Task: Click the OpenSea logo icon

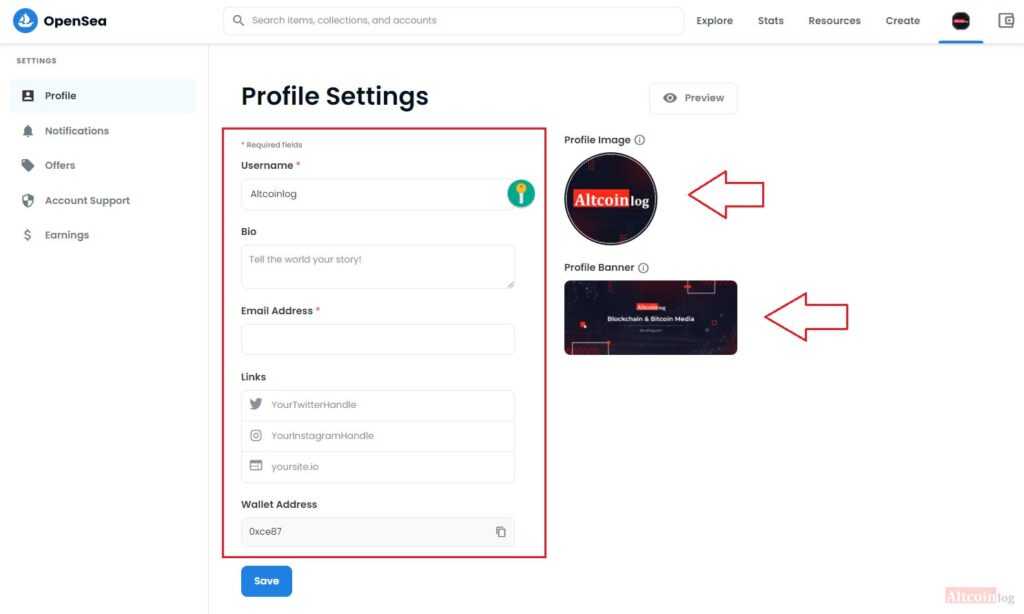Action: click(25, 20)
